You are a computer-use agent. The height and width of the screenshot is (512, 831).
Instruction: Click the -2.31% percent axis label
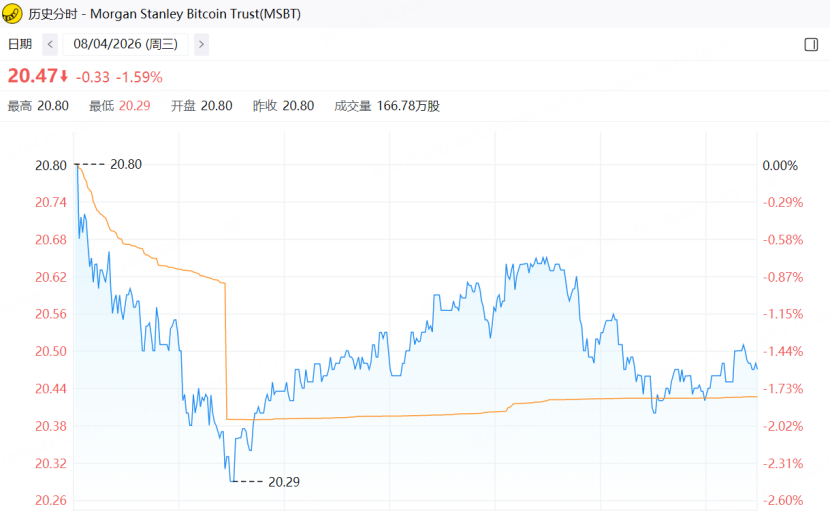click(x=783, y=464)
